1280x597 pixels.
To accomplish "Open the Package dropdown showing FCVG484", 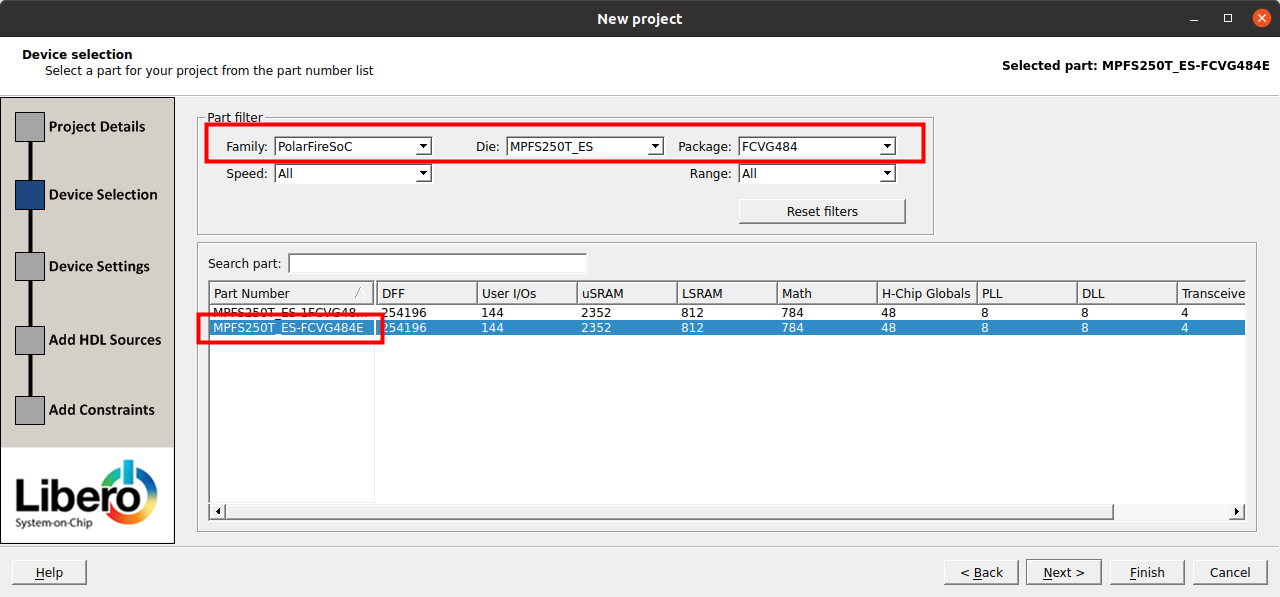I will 817,146.
